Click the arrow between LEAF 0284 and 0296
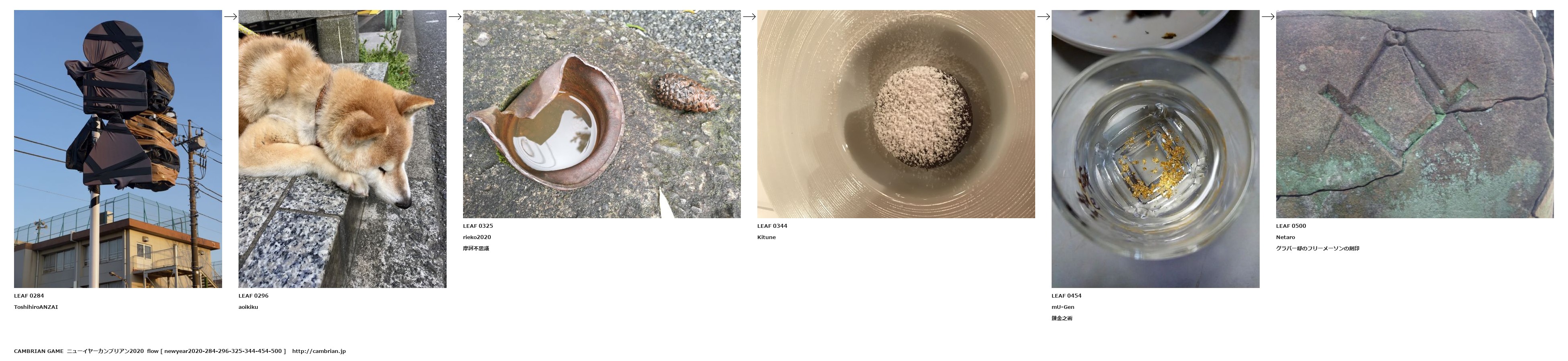Image resolution: width=1568 pixels, height=361 pixels. (230, 17)
